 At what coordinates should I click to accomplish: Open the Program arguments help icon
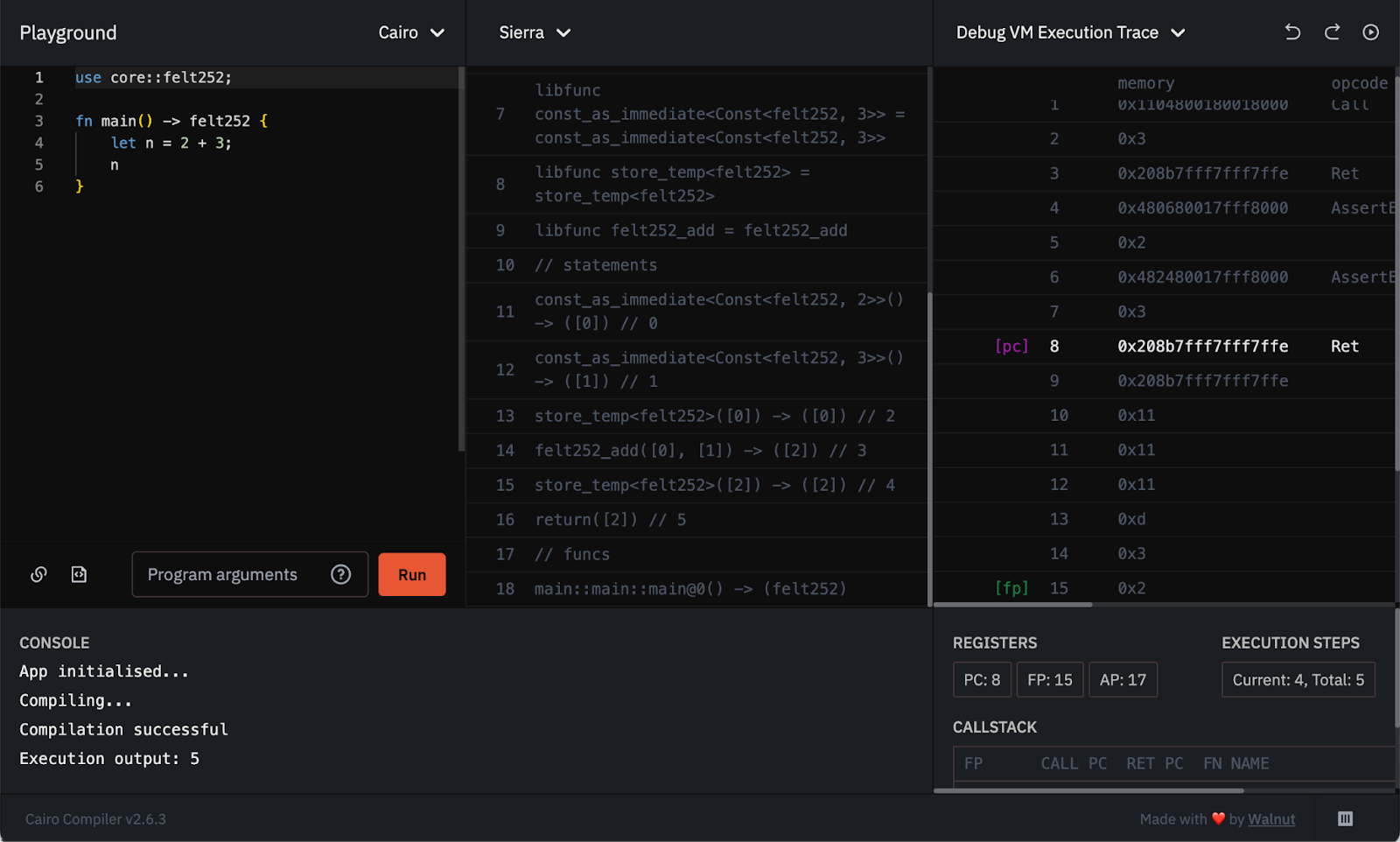pyautogui.click(x=340, y=574)
